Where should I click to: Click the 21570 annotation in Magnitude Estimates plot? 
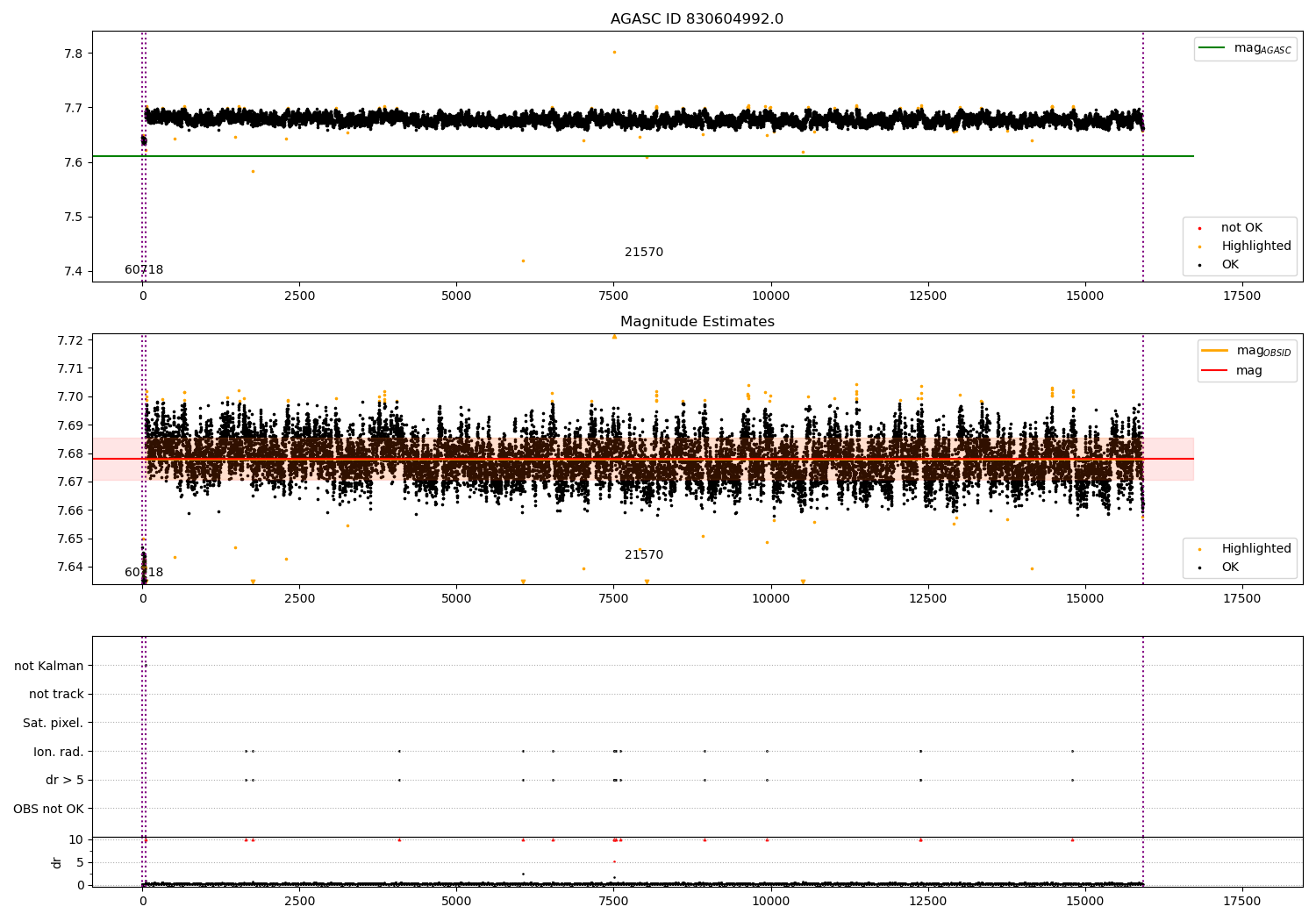pyautogui.click(x=644, y=555)
